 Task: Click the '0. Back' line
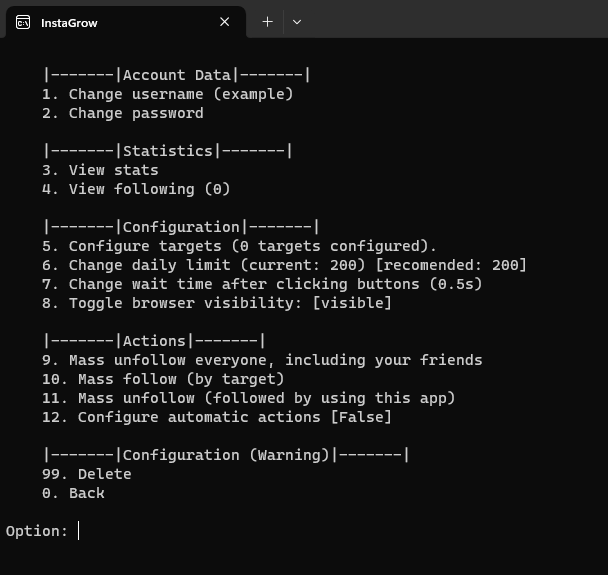[73, 493]
